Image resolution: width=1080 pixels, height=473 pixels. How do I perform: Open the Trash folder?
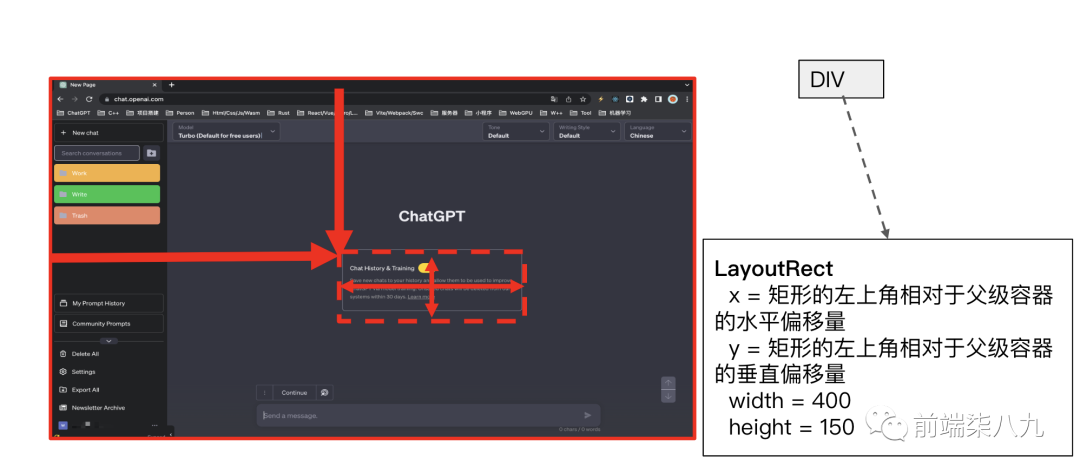(107, 216)
